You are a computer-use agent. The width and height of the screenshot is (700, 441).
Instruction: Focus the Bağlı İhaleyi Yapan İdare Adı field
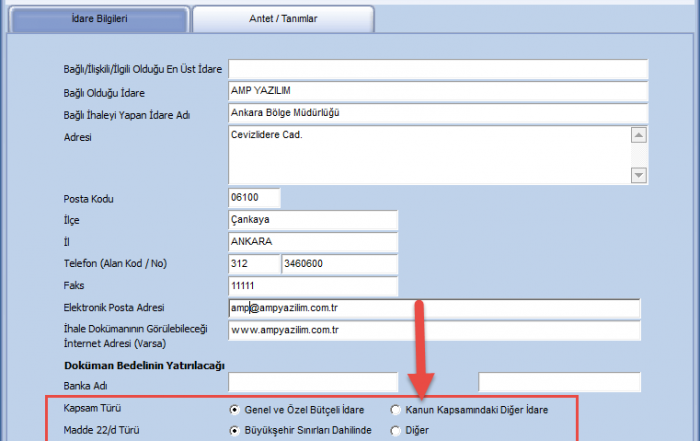438,113
